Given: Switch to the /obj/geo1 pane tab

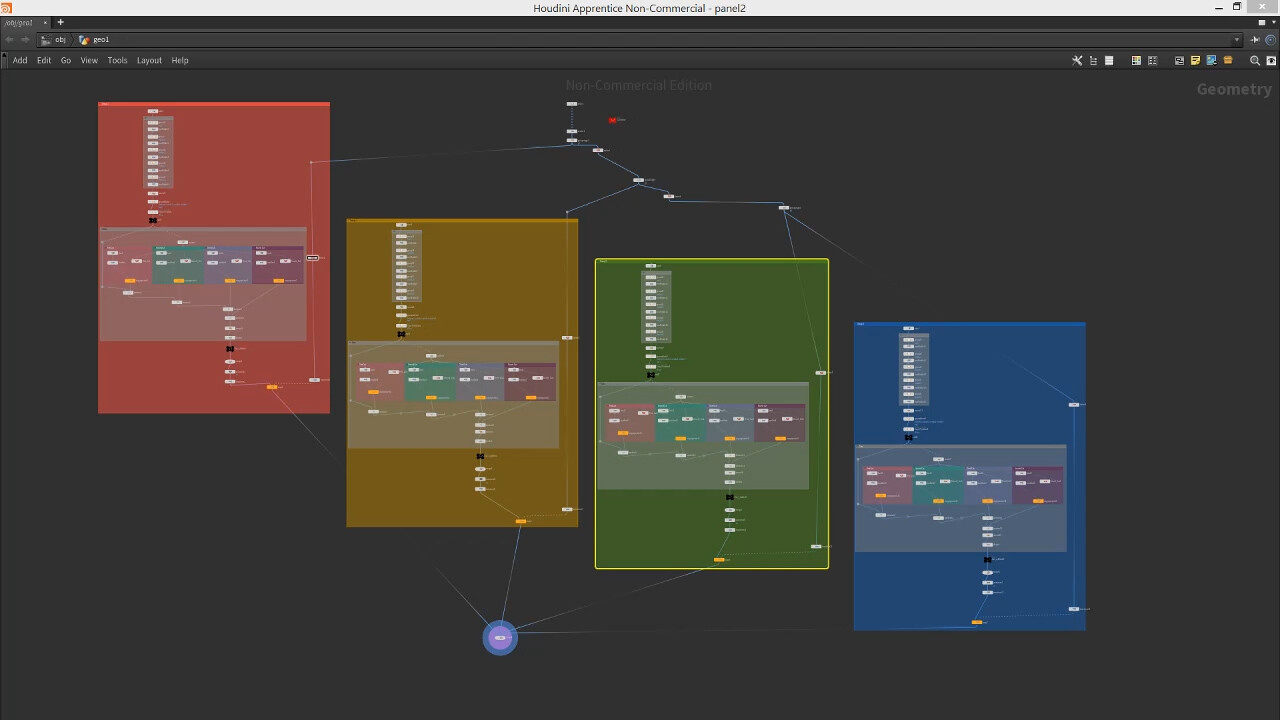Looking at the screenshot, I should click(x=20, y=22).
